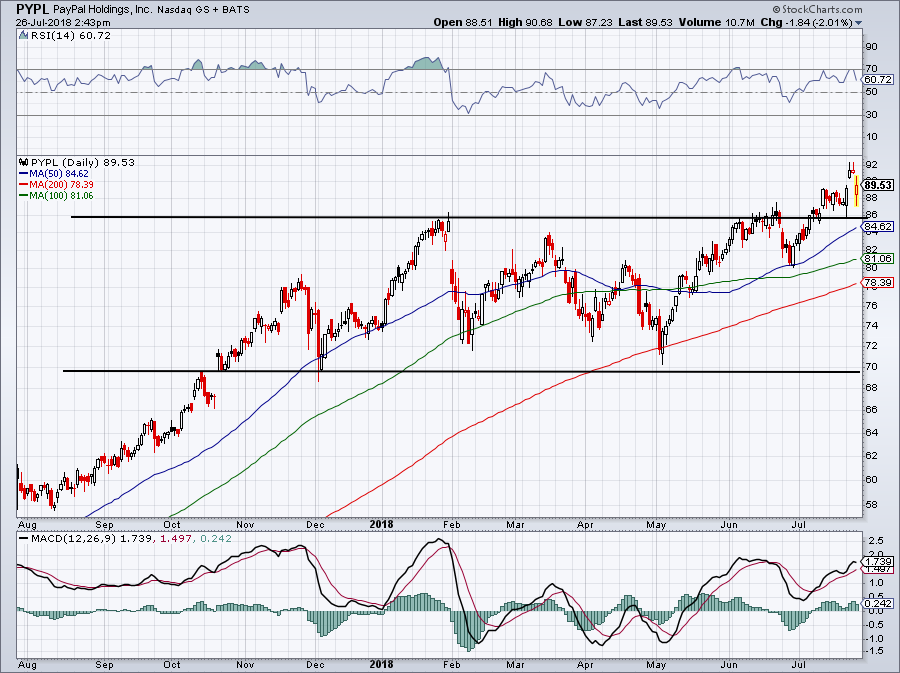
Task: Click the boxed 60.72 RSI value tag
Action: tap(878, 80)
